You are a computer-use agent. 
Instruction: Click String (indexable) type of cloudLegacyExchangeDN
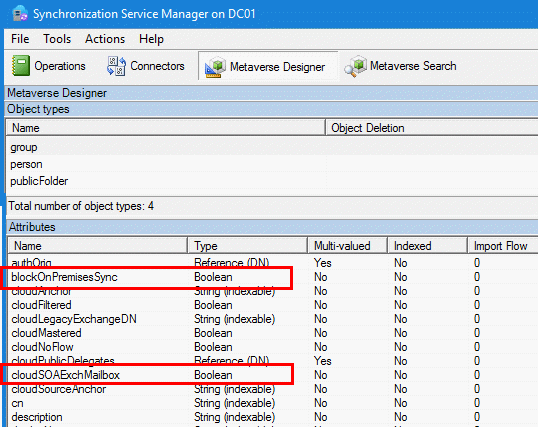(234, 319)
